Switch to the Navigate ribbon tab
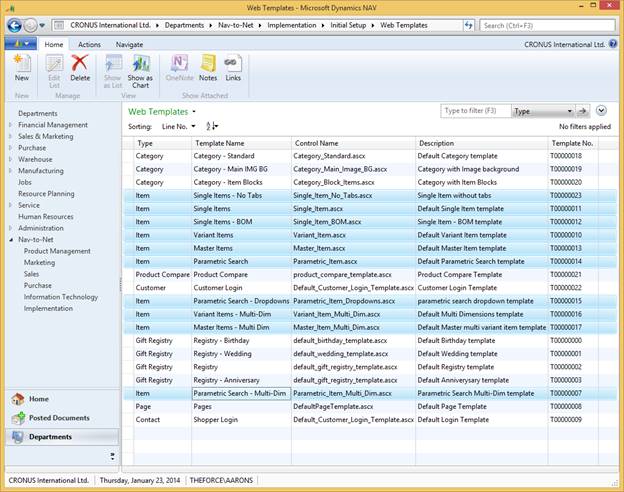The height and width of the screenshot is (492, 624). [129, 45]
